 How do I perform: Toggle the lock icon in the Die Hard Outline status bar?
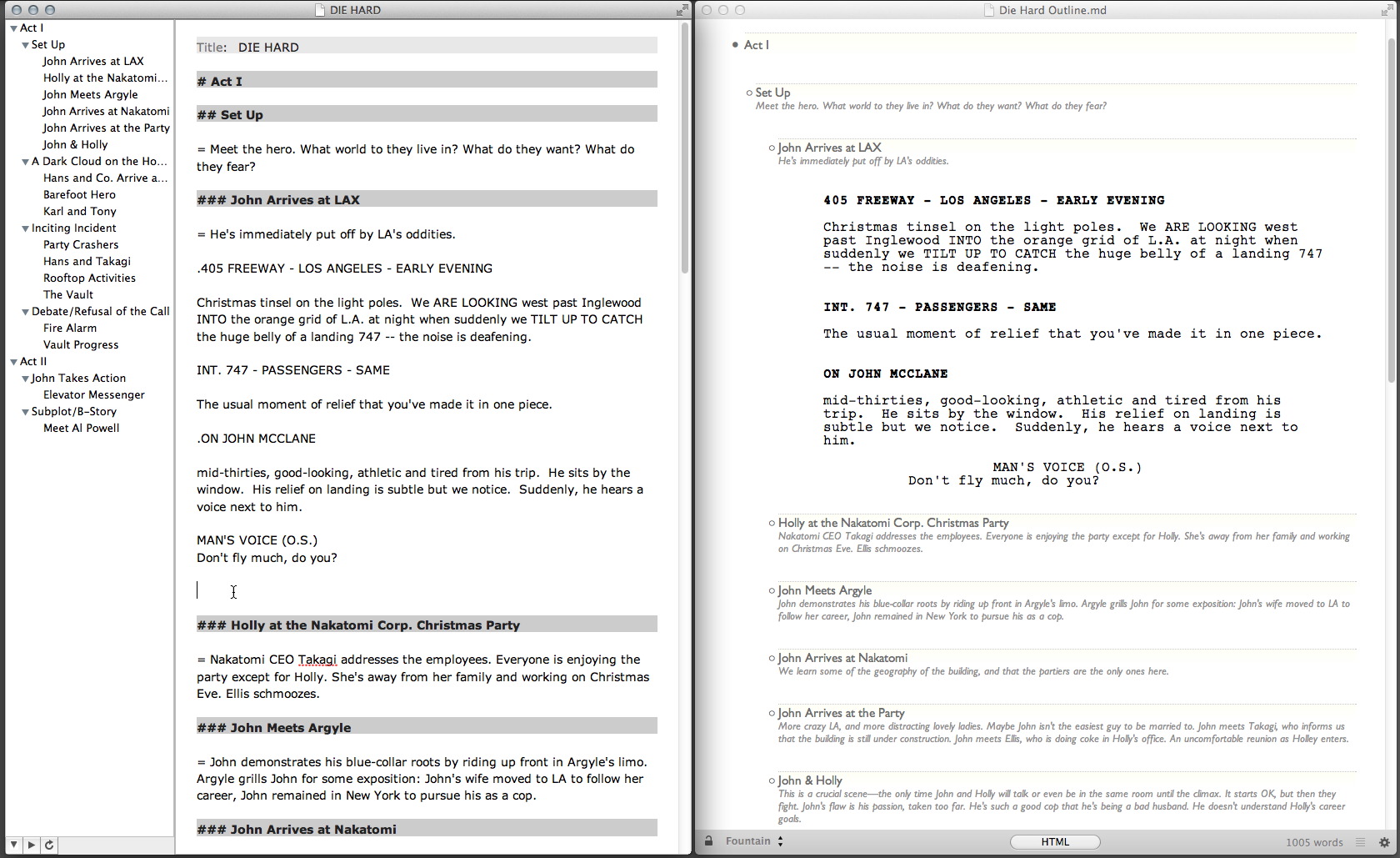708,841
